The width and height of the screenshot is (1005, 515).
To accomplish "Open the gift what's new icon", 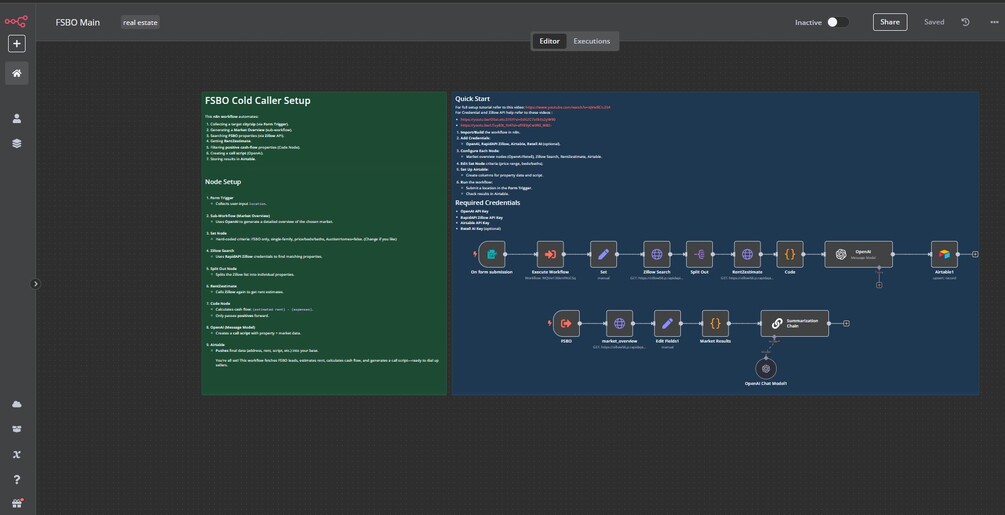I will 17,503.
